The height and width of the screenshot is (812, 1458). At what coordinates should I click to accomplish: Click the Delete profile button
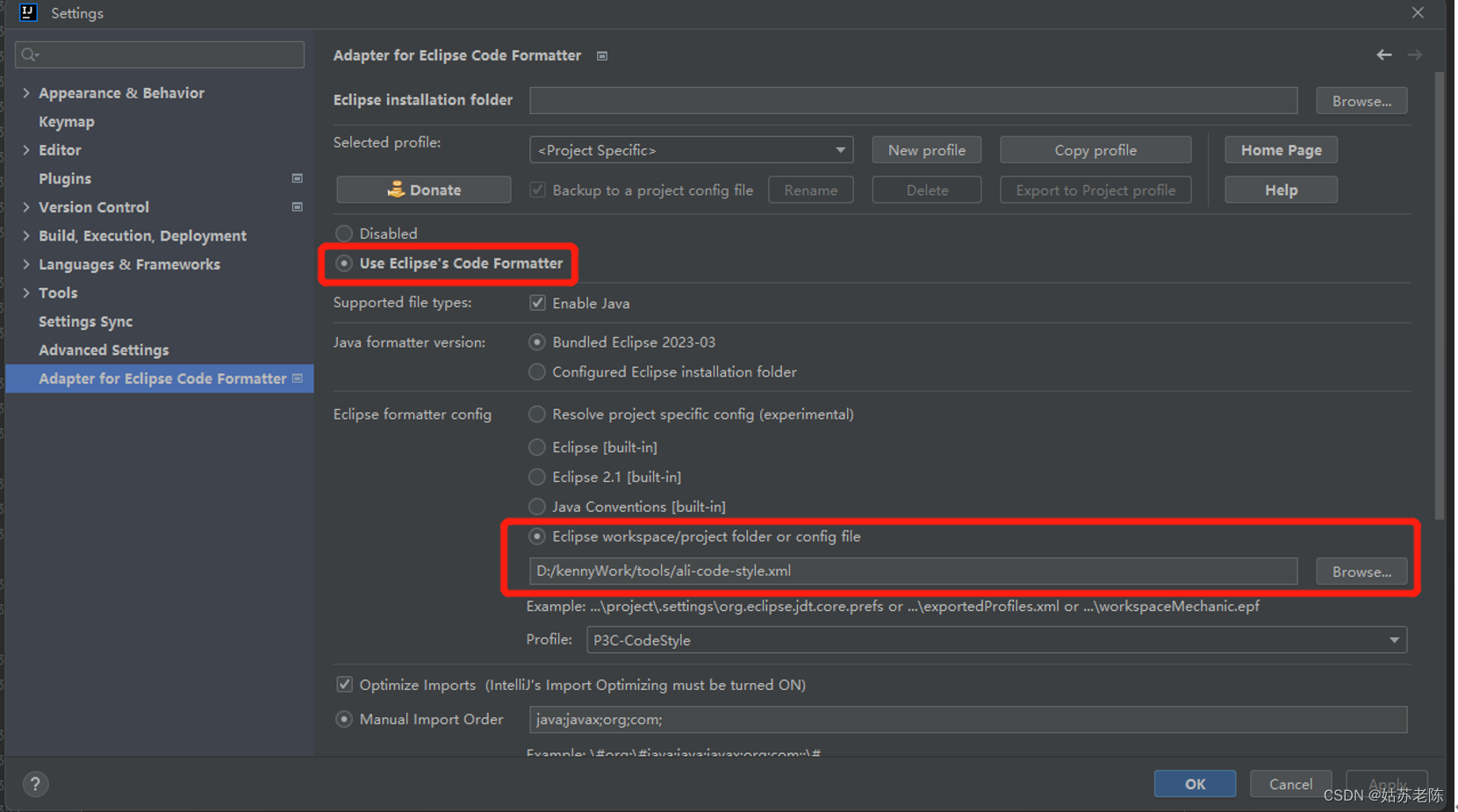926,190
